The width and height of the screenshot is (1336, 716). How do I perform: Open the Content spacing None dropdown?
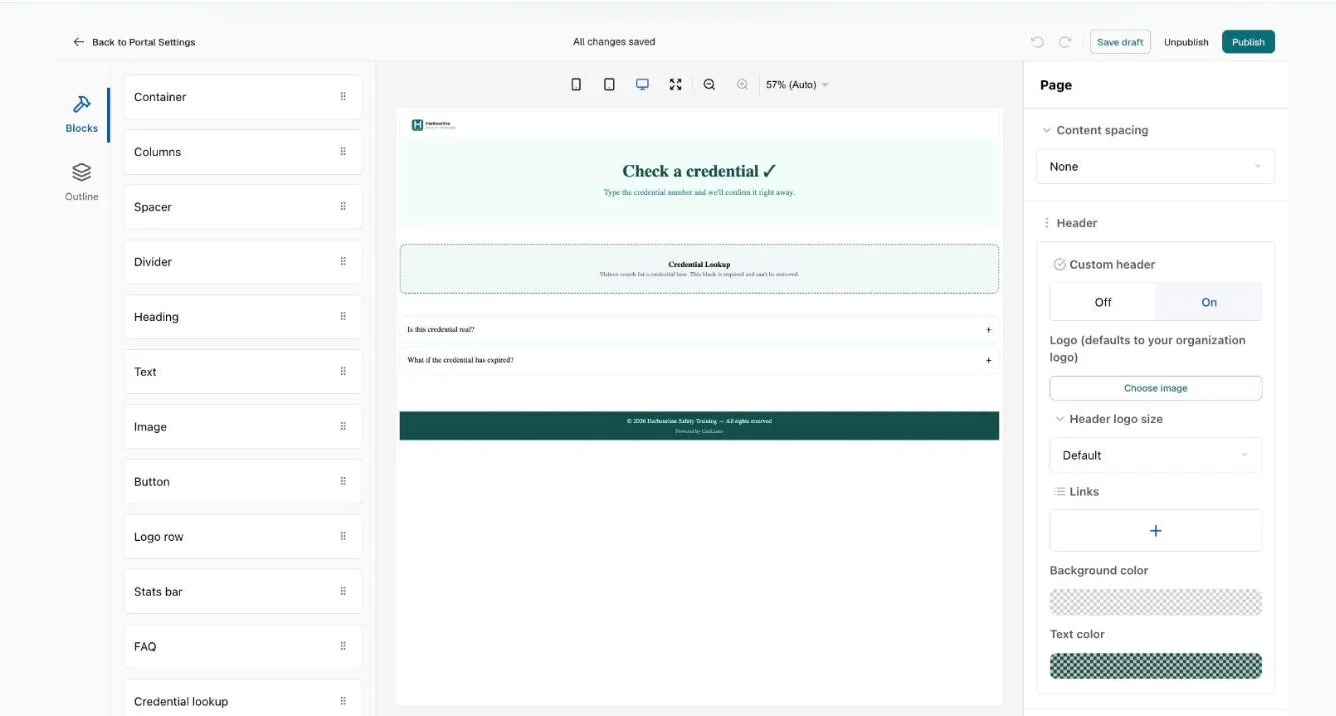tap(1155, 167)
